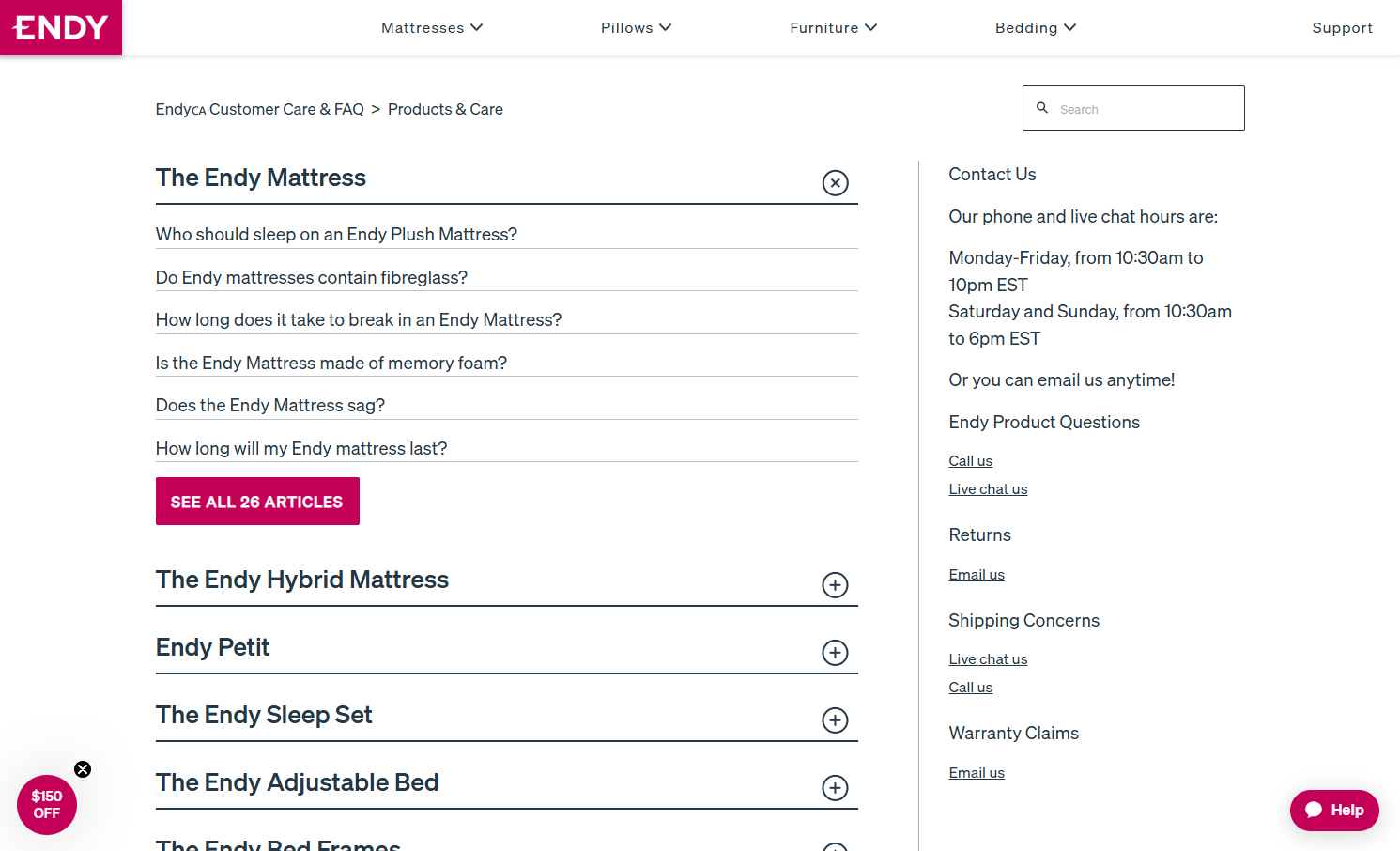This screenshot has height=851, width=1400.
Task: Expand The Endy Adjustable Bed section
Action: tap(835, 788)
